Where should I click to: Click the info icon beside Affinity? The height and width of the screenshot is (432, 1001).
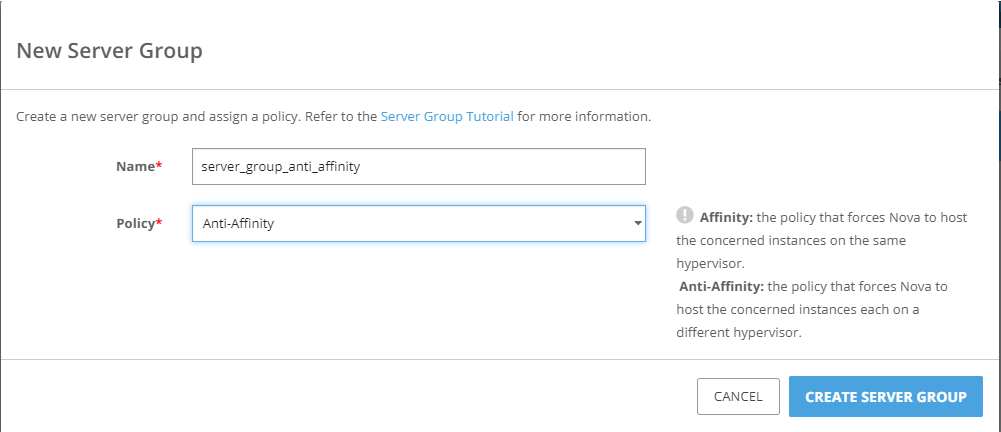(x=685, y=215)
